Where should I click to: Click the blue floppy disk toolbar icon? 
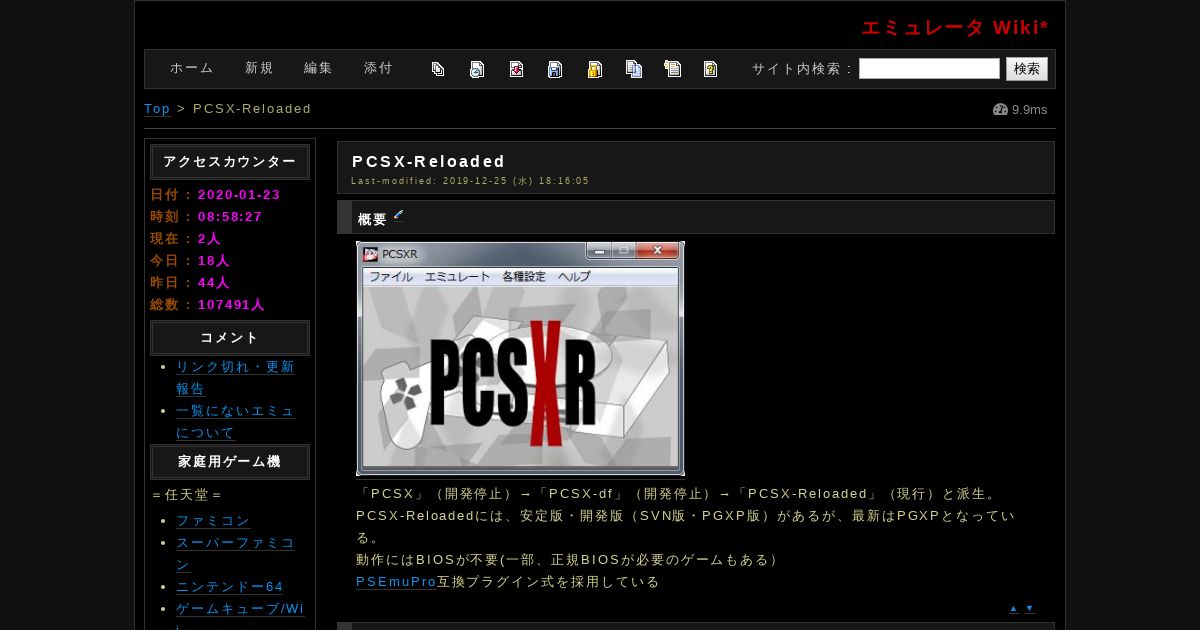click(555, 69)
